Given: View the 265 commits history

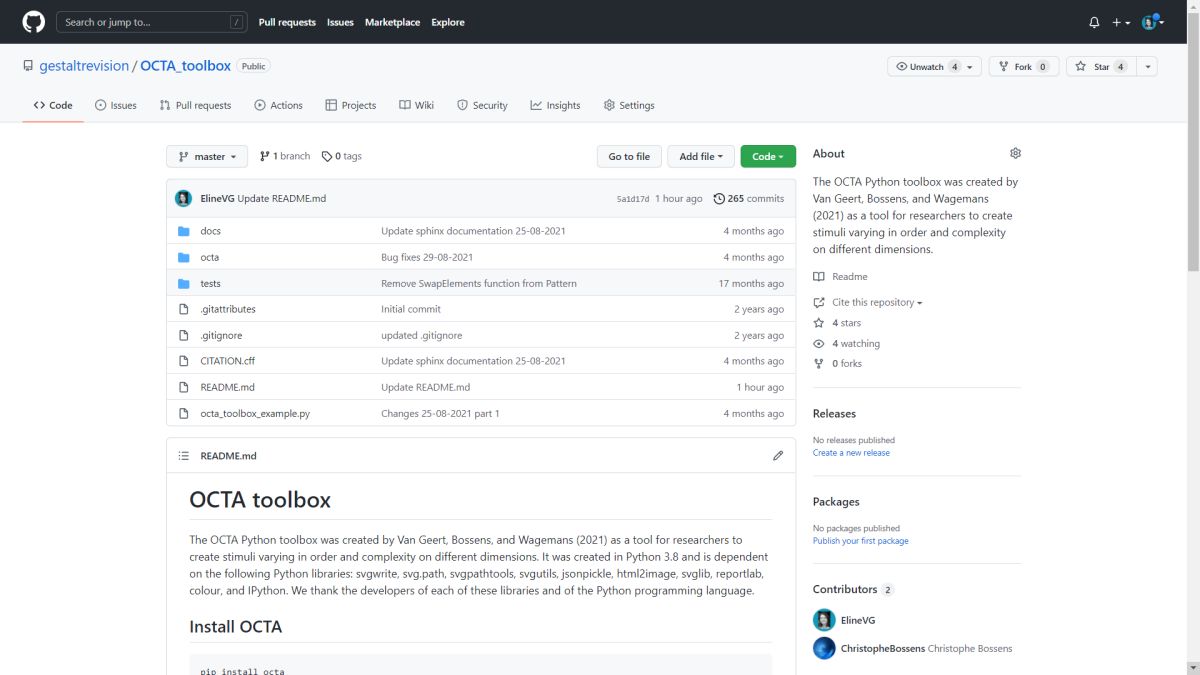Looking at the screenshot, I should [748, 198].
